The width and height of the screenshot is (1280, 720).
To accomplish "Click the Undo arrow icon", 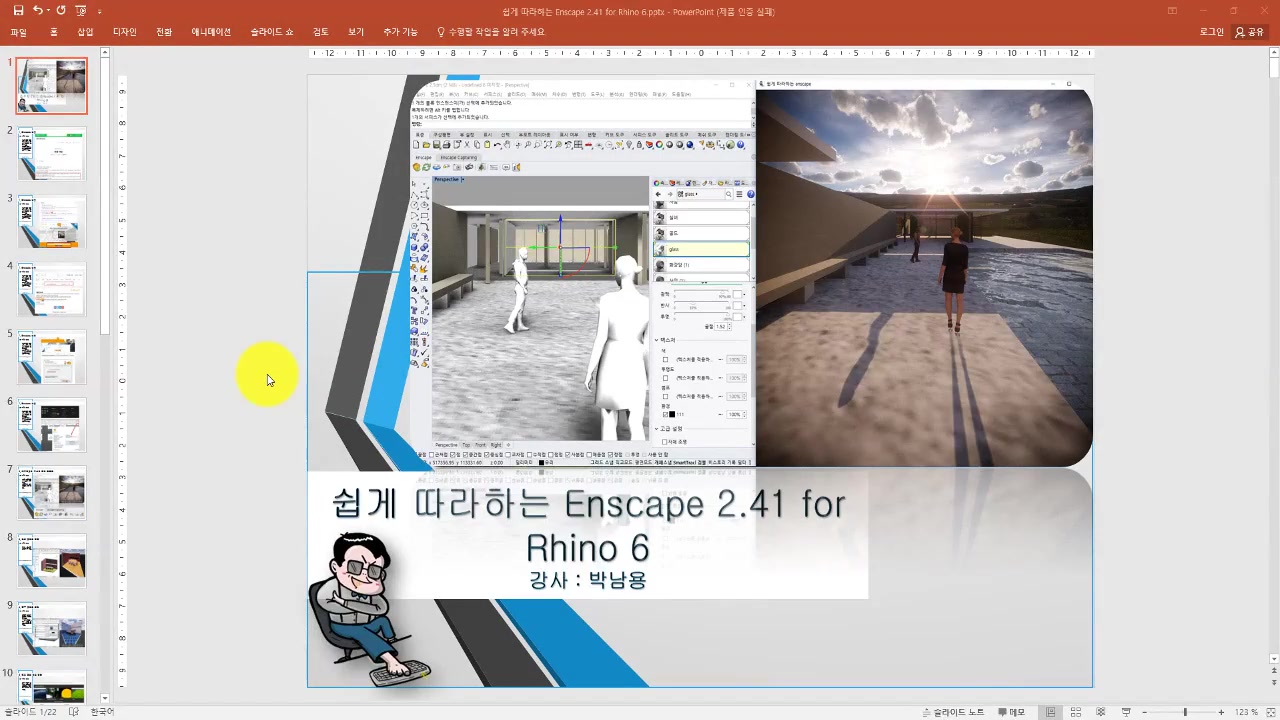I will 38,11.
